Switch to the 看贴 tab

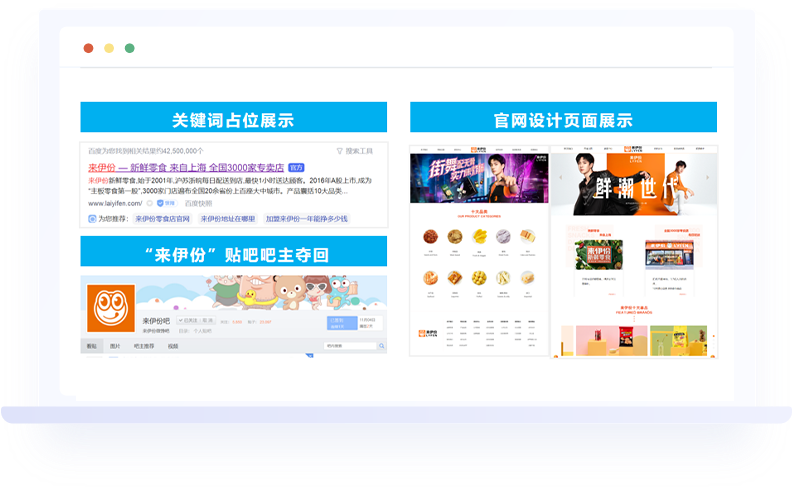[x=92, y=346]
